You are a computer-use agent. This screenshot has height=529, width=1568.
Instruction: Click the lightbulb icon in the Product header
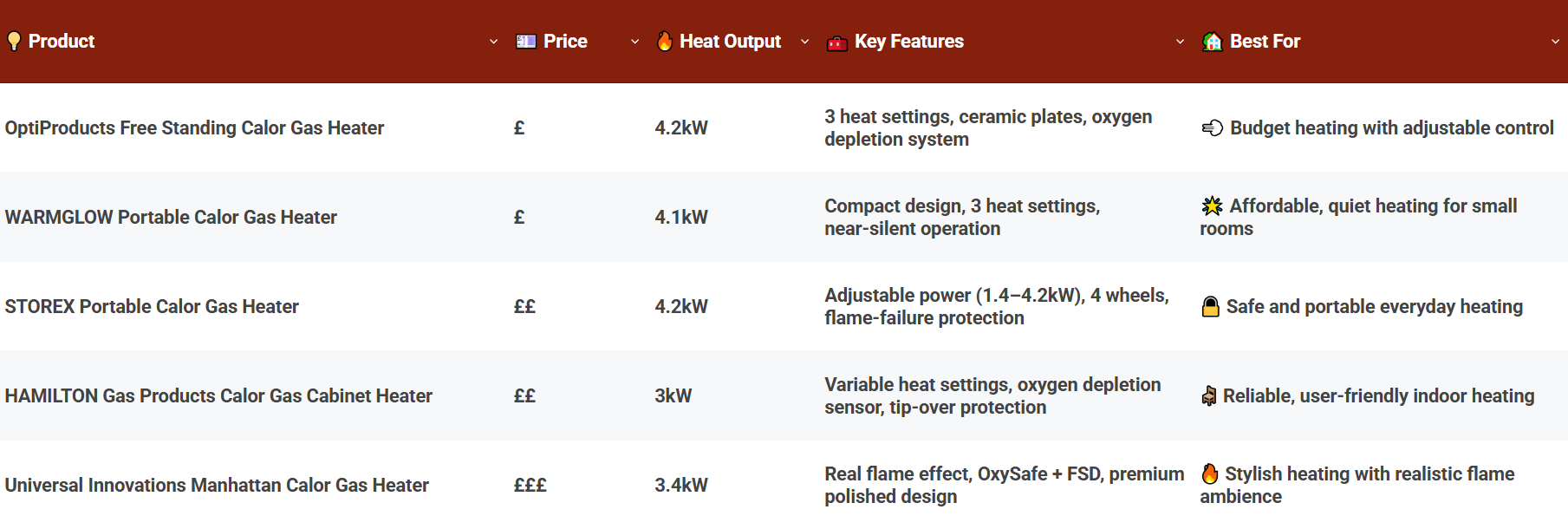(12, 41)
